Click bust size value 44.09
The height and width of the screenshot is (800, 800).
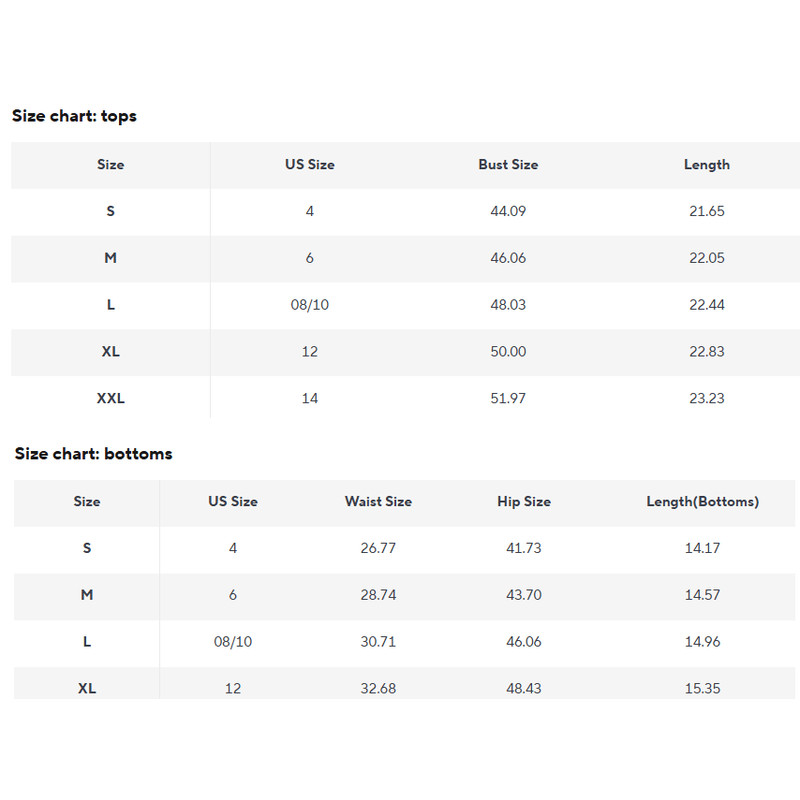pyautogui.click(x=508, y=212)
